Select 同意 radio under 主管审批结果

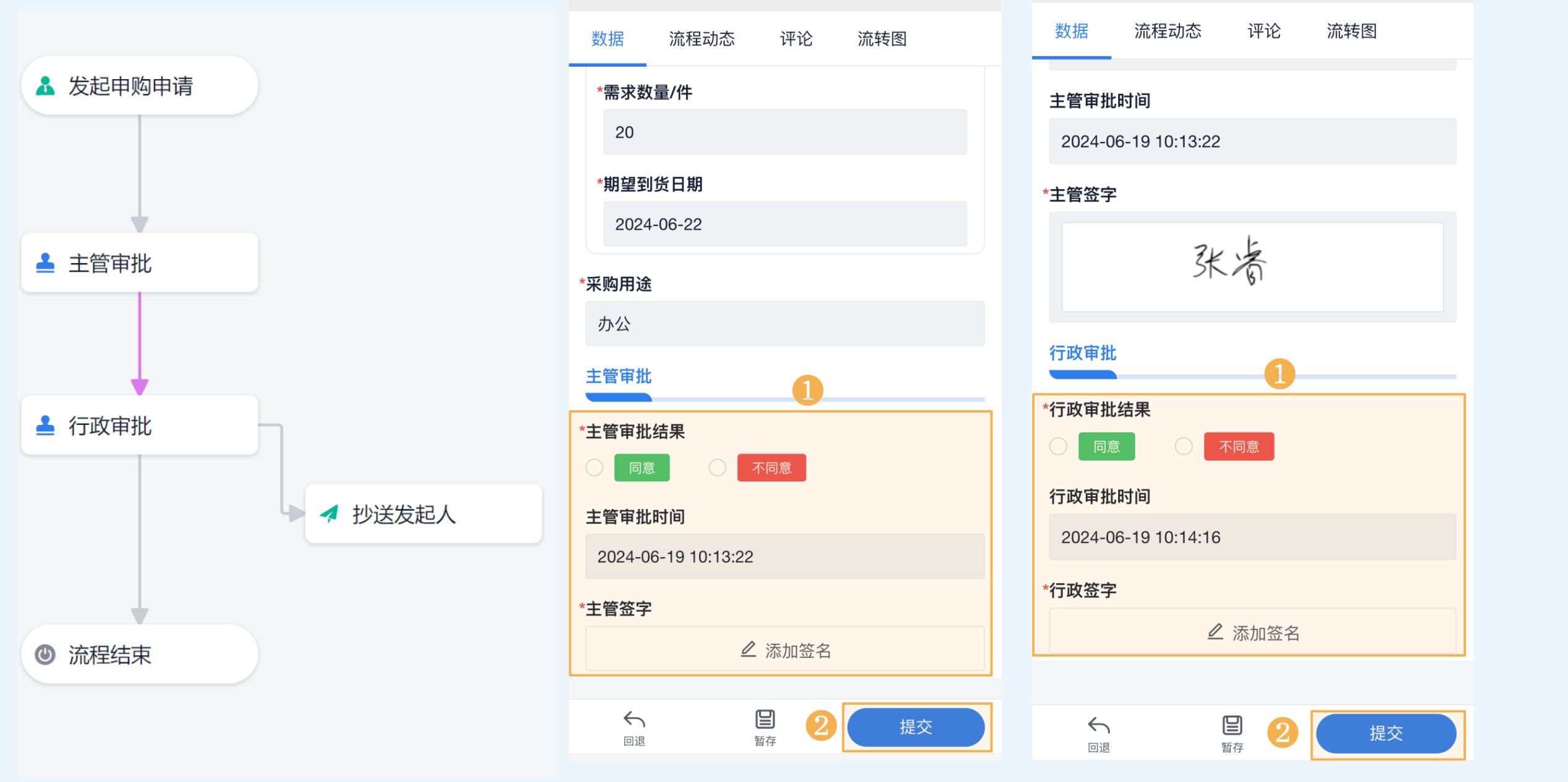point(595,468)
